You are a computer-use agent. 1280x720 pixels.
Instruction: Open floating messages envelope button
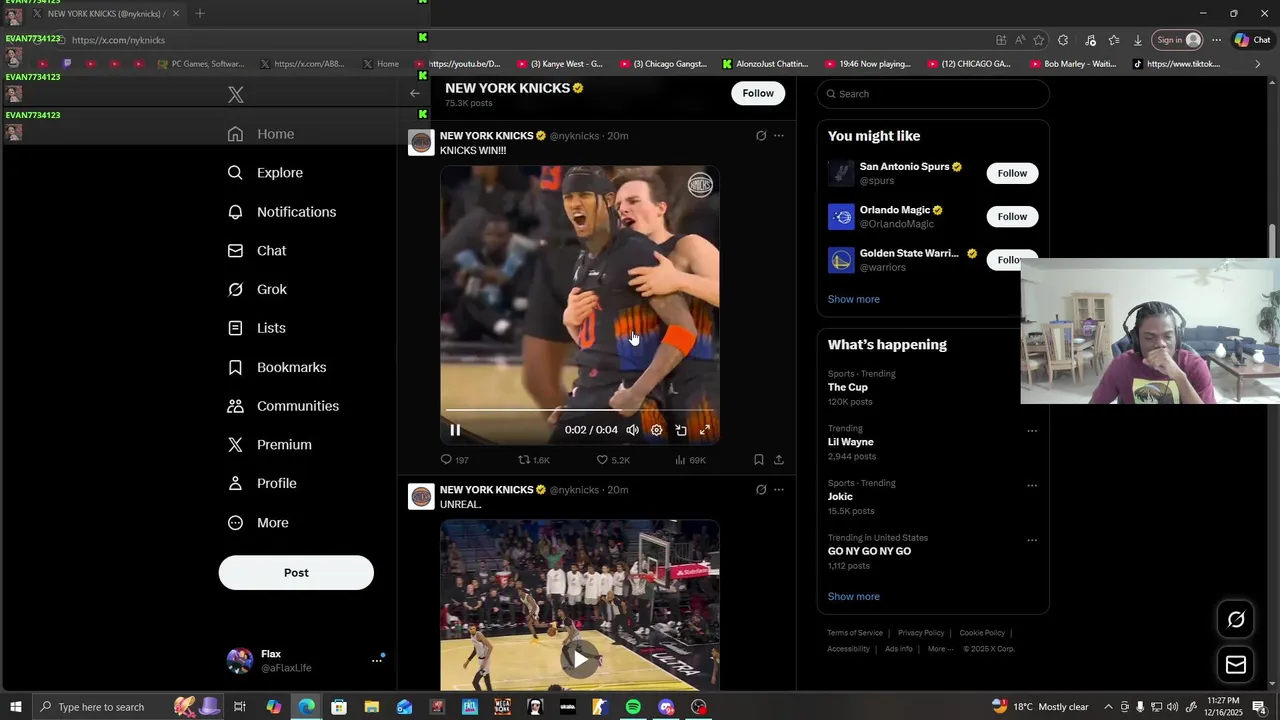[1236, 665]
